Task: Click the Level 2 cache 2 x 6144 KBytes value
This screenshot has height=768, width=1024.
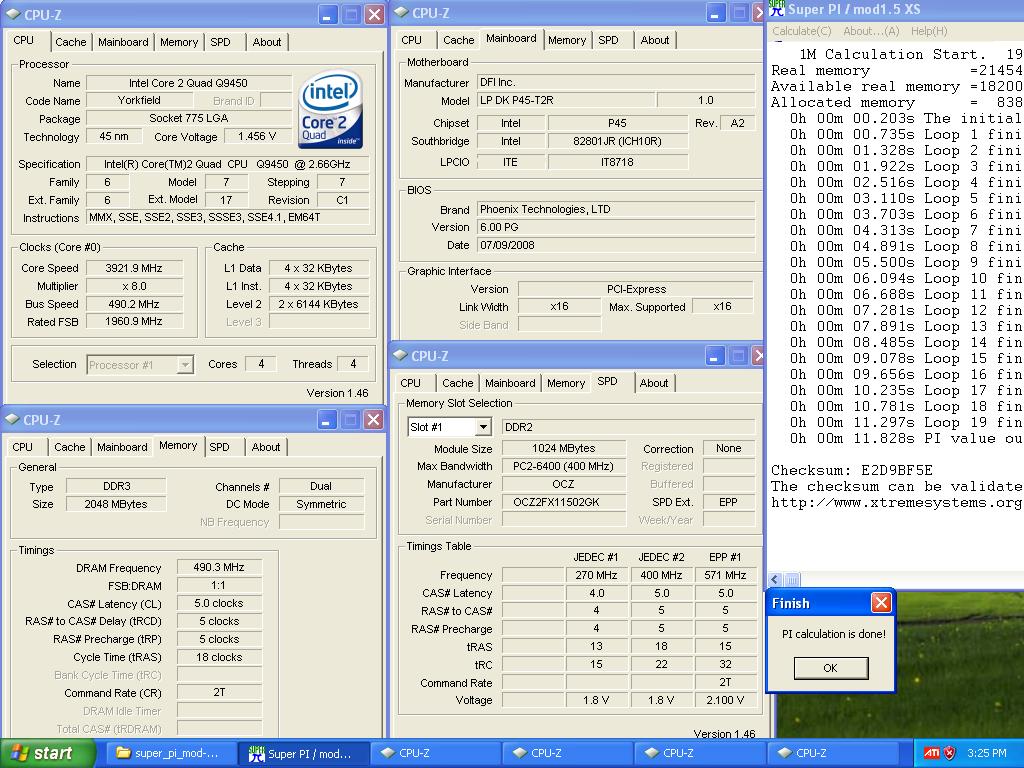Action: [x=318, y=304]
